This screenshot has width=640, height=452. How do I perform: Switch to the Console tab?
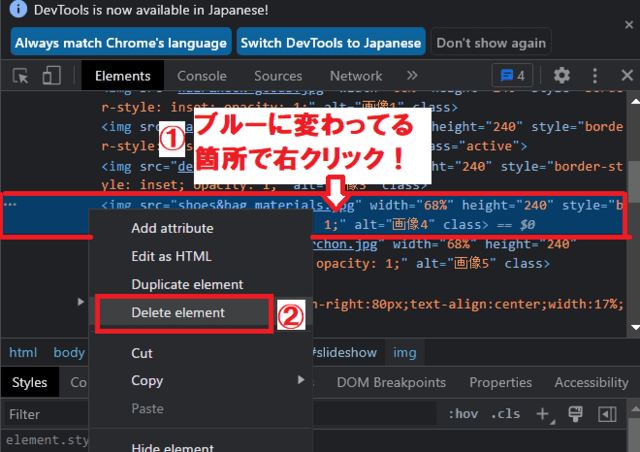click(201, 76)
